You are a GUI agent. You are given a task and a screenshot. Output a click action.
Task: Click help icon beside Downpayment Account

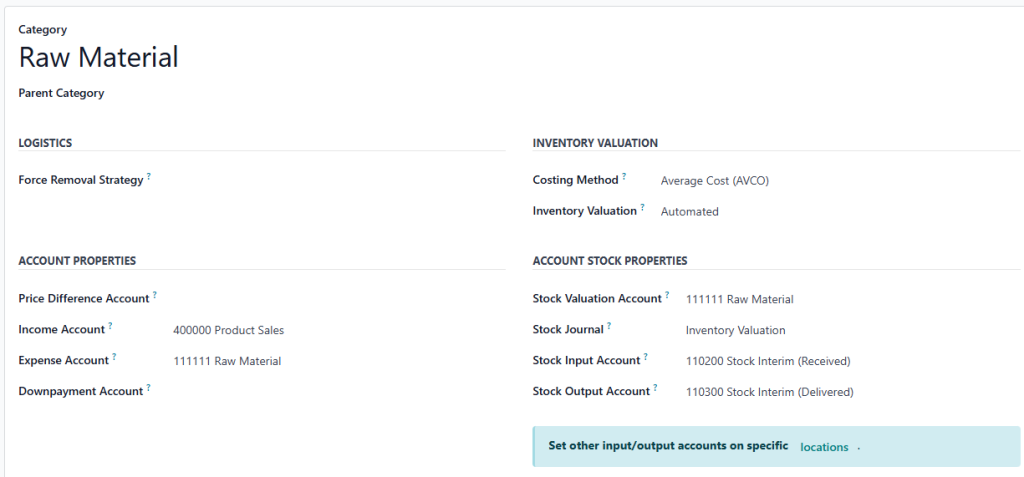(x=149, y=388)
